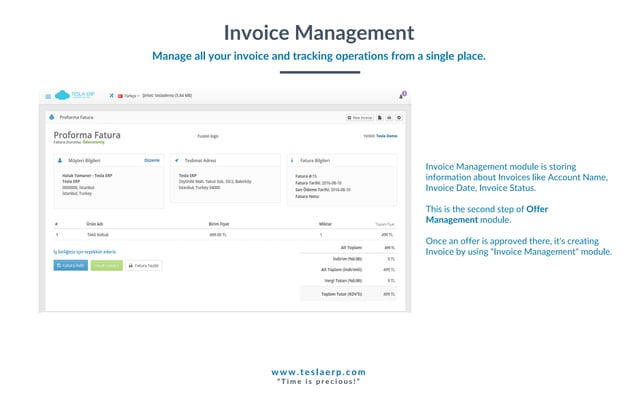
Task: Select the first product row in table
Action: tap(225, 235)
